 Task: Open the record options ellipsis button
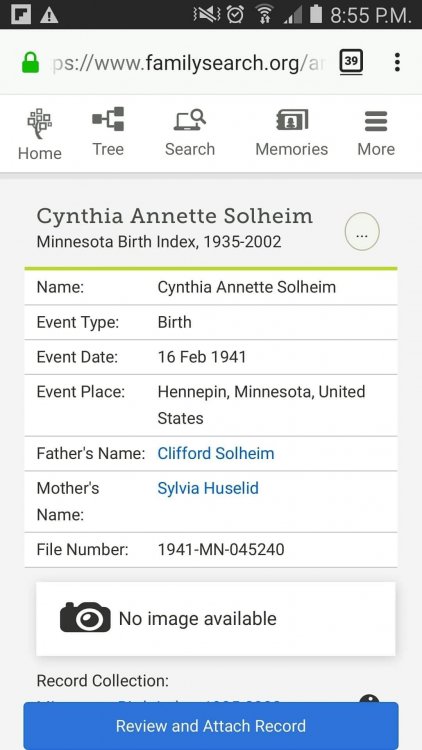coord(362,232)
